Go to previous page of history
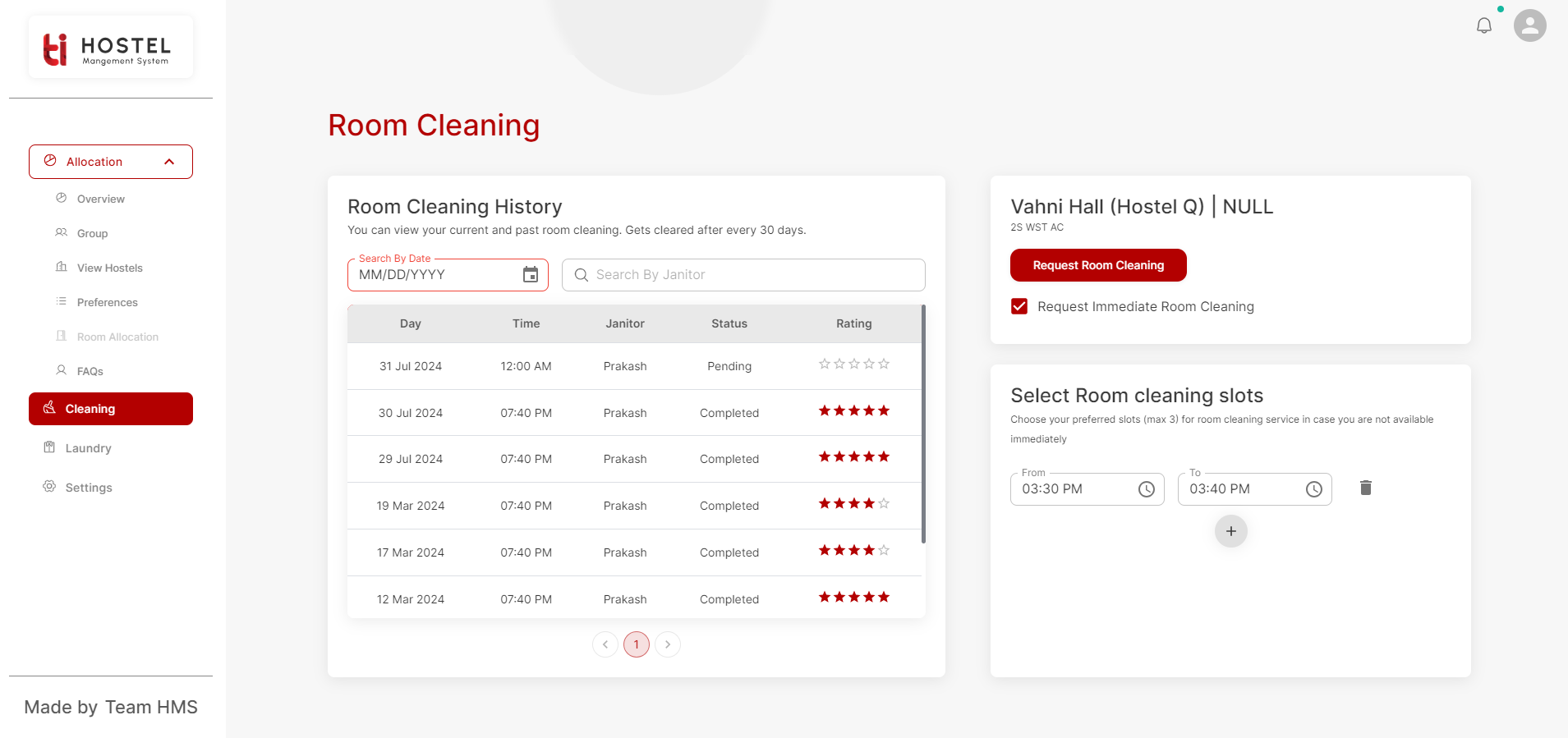Screen dimensions: 1568x738 coord(605,644)
